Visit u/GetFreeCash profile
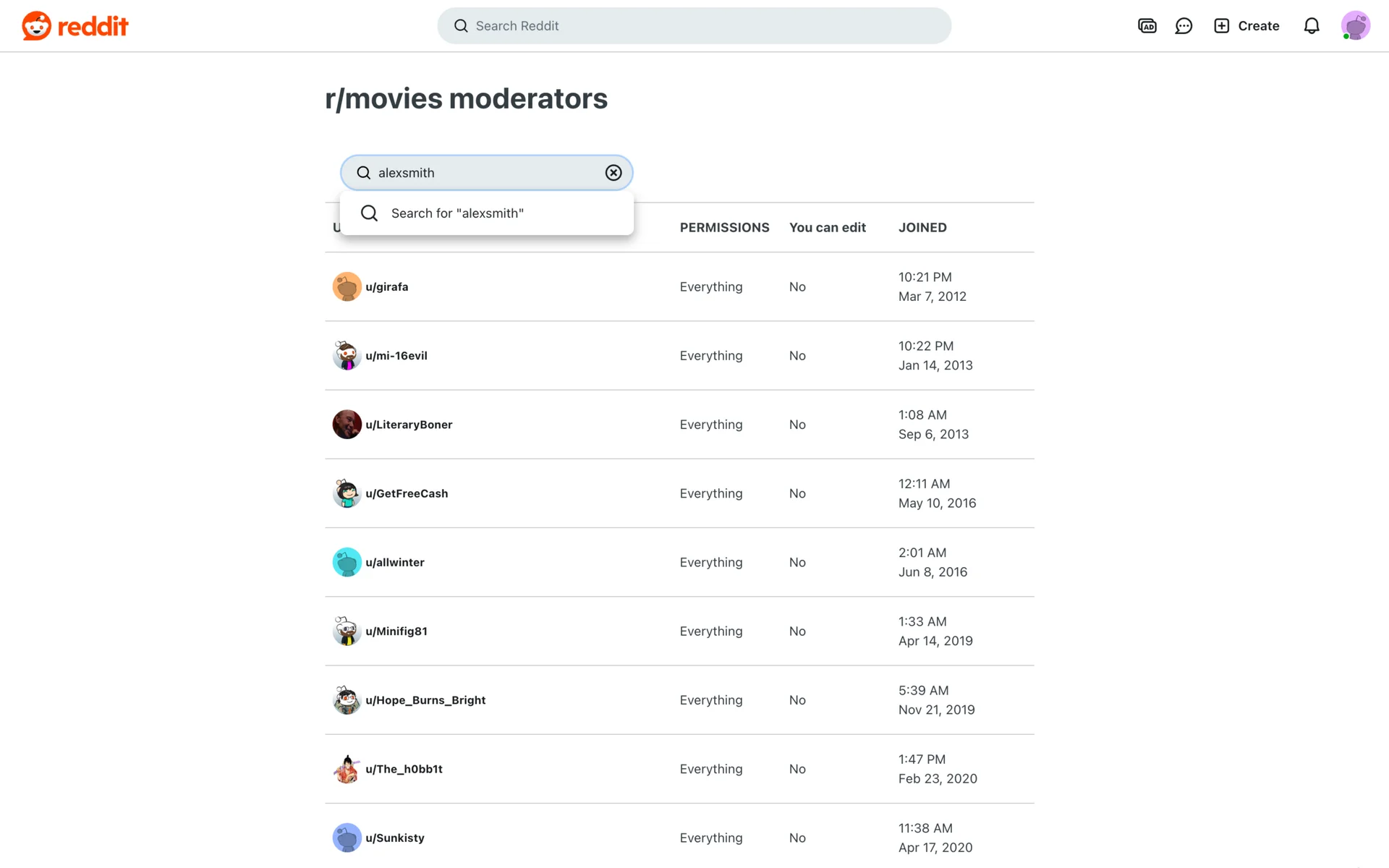The height and width of the screenshot is (868, 1389). (407, 493)
